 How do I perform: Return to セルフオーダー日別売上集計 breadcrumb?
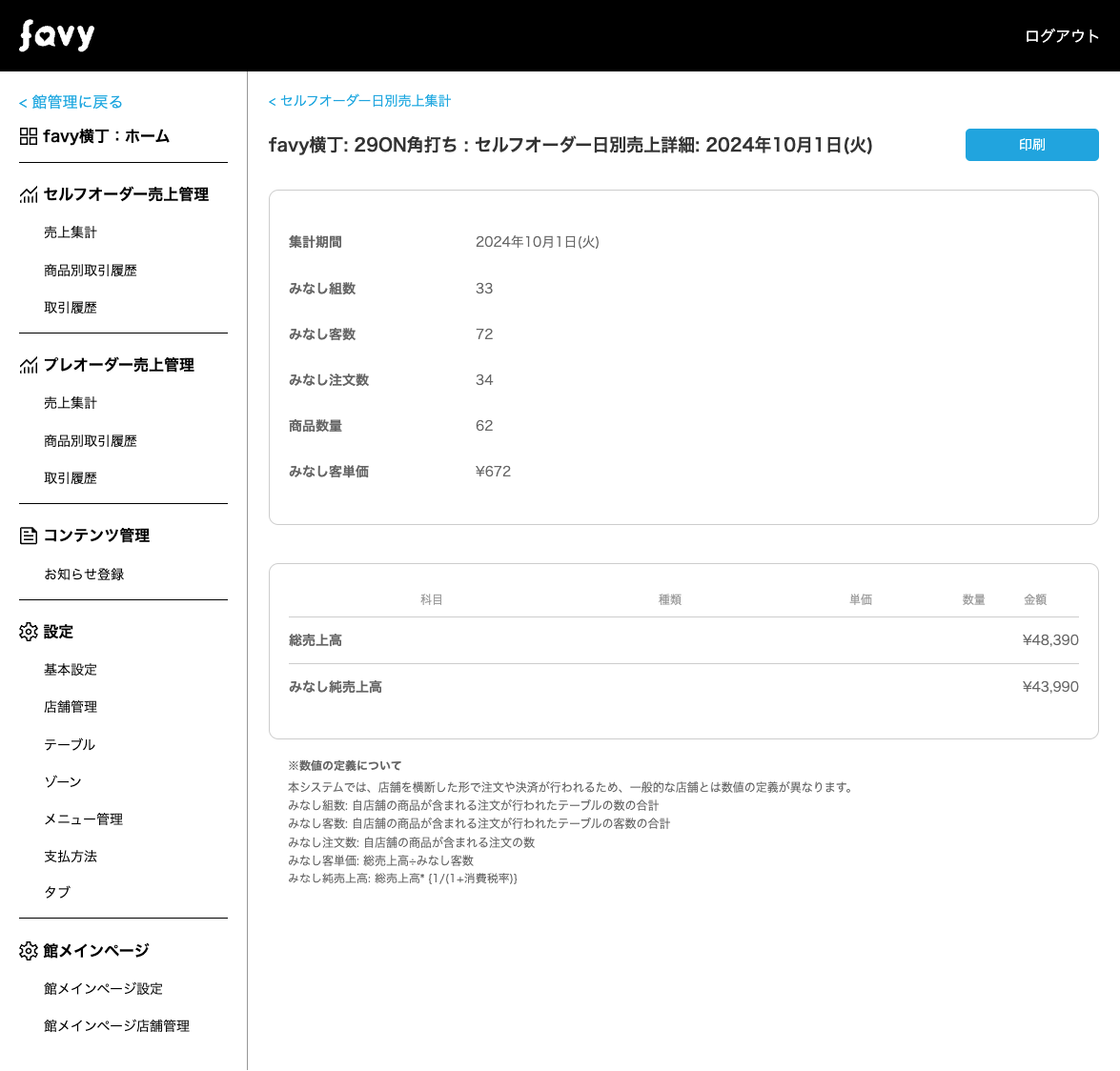click(x=359, y=101)
